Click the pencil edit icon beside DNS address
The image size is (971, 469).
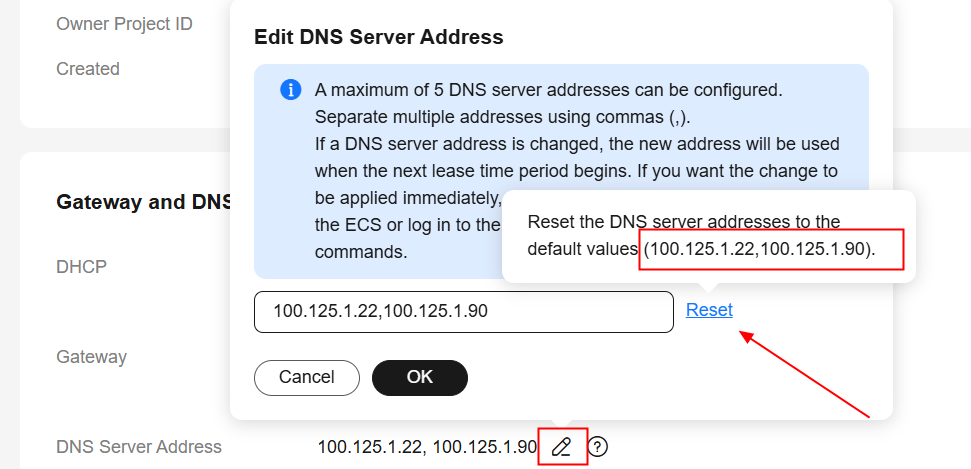pyautogui.click(x=562, y=446)
